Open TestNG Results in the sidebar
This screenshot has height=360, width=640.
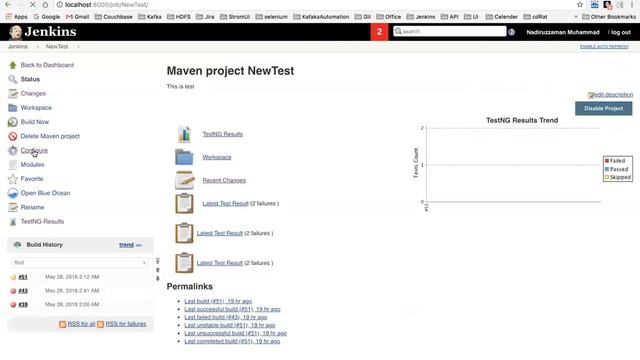pos(42,221)
